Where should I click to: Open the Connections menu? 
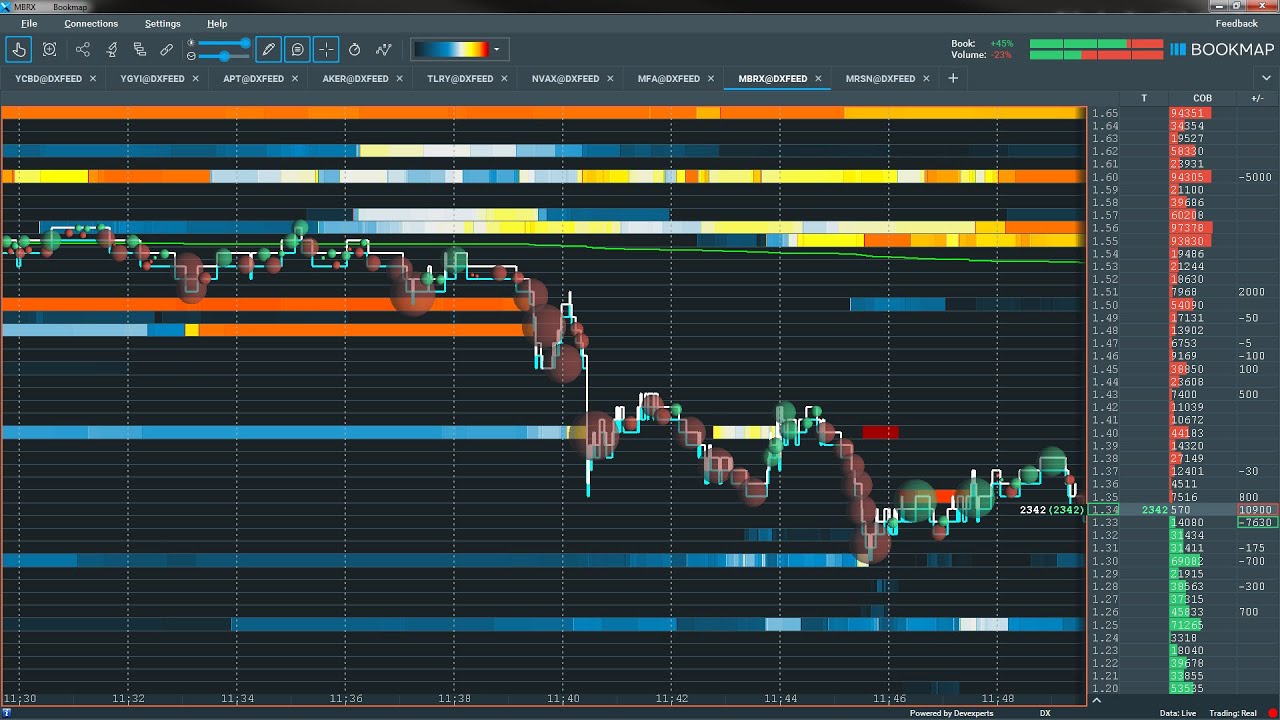click(x=91, y=23)
